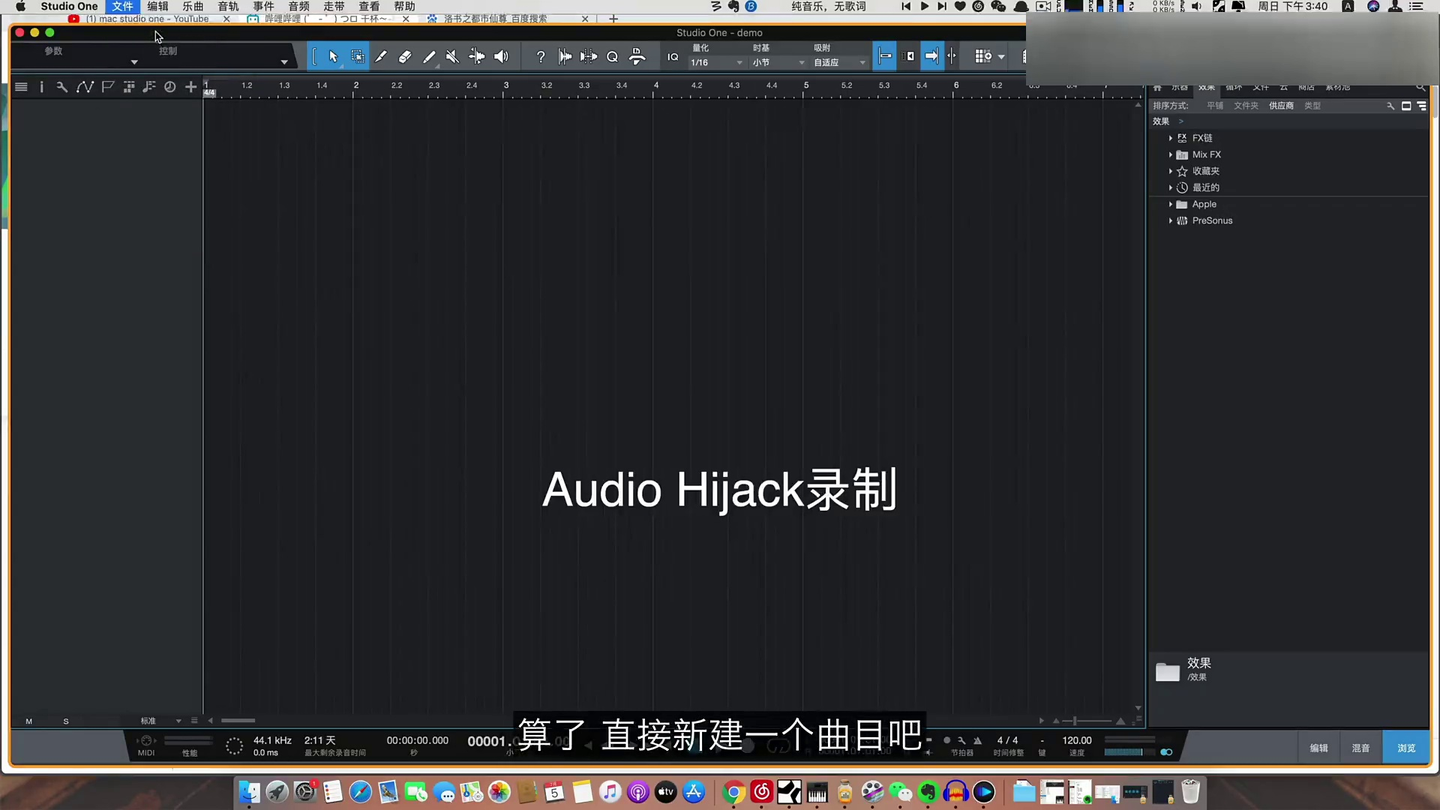This screenshot has width=1440, height=810.
Task: Open the 音轨 menu
Action: pyautogui.click(x=228, y=6)
